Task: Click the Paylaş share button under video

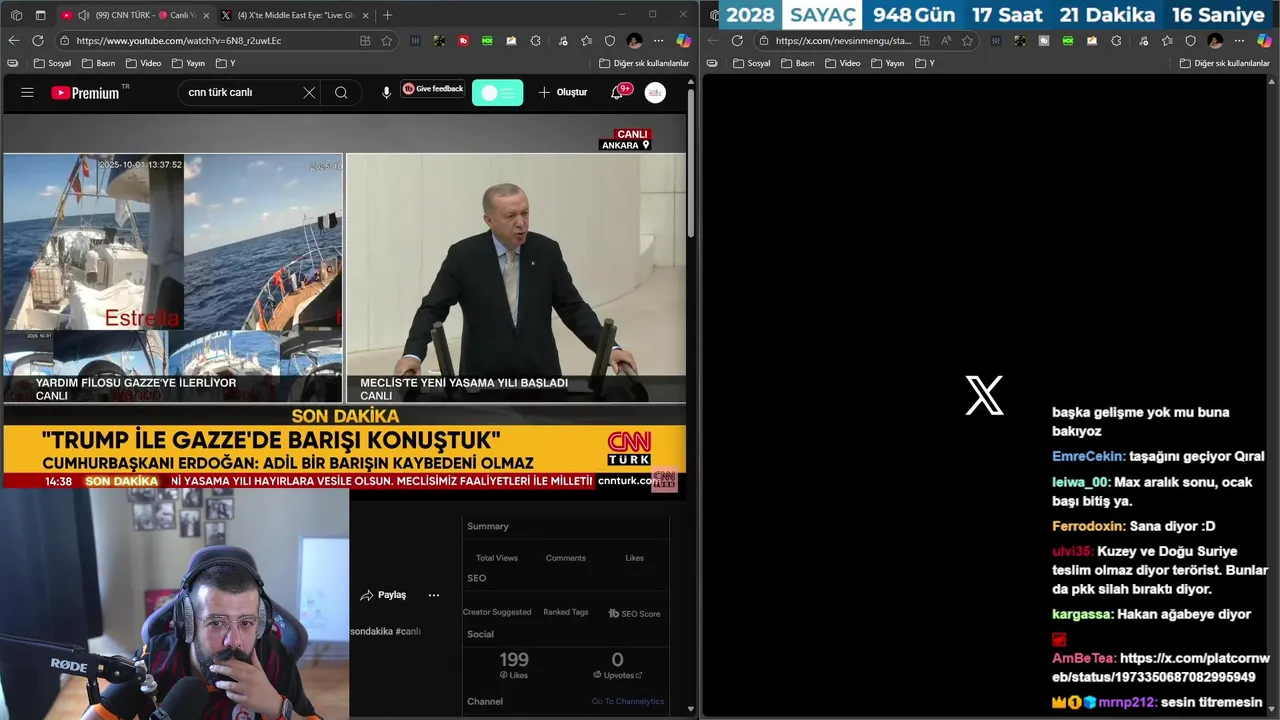Action: coord(383,595)
